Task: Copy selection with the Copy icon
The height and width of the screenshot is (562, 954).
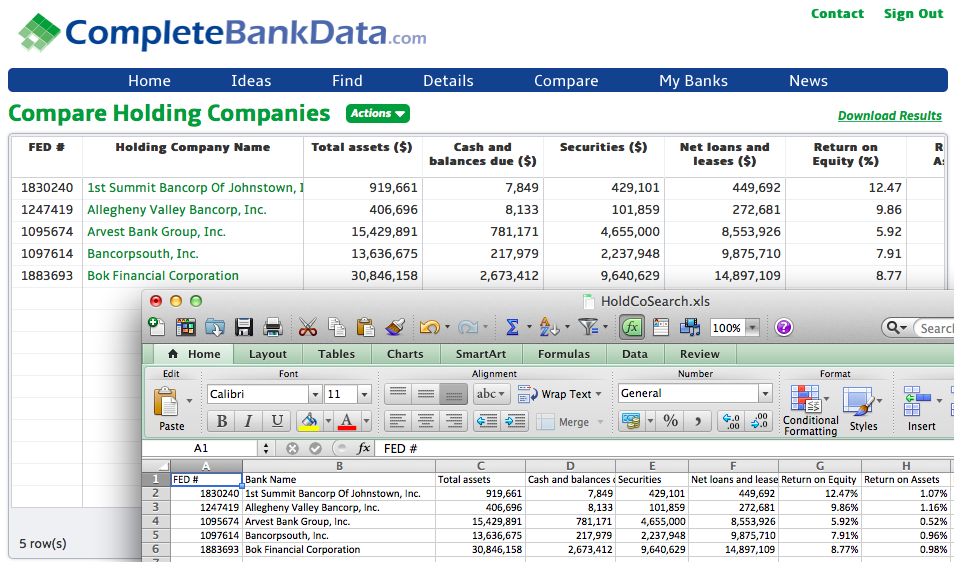Action: pyautogui.click(x=337, y=327)
